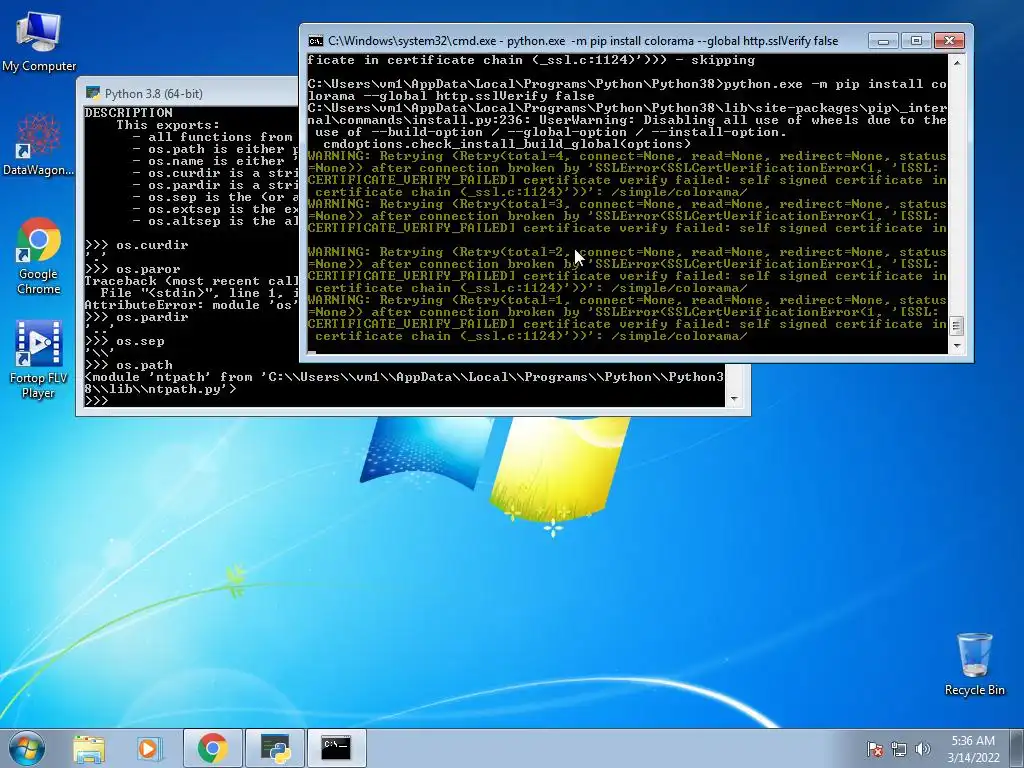The height and width of the screenshot is (768, 1024).
Task: Switch to the Python taskbar button
Action: pyautogui.click(x=275, y=748)
